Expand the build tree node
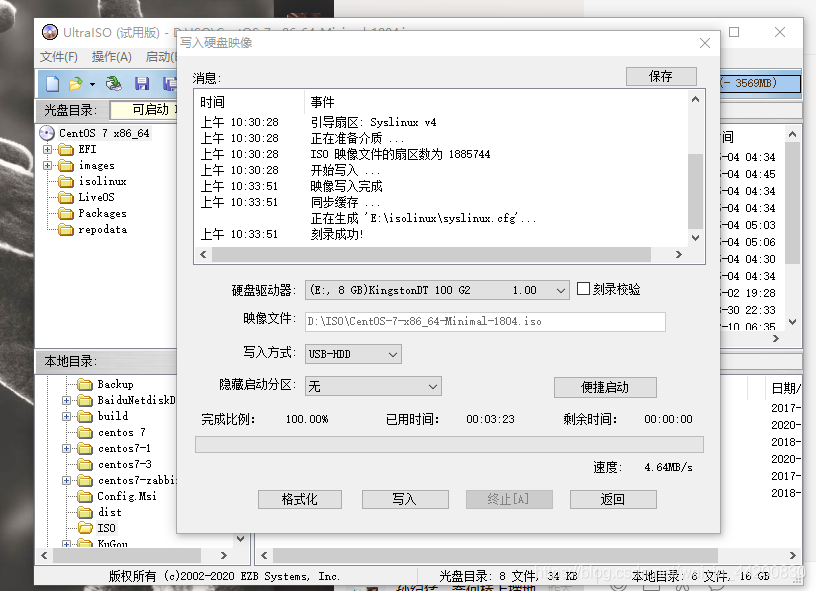The image size is (816, 591). pyautogui.click(x=67, y=417)
